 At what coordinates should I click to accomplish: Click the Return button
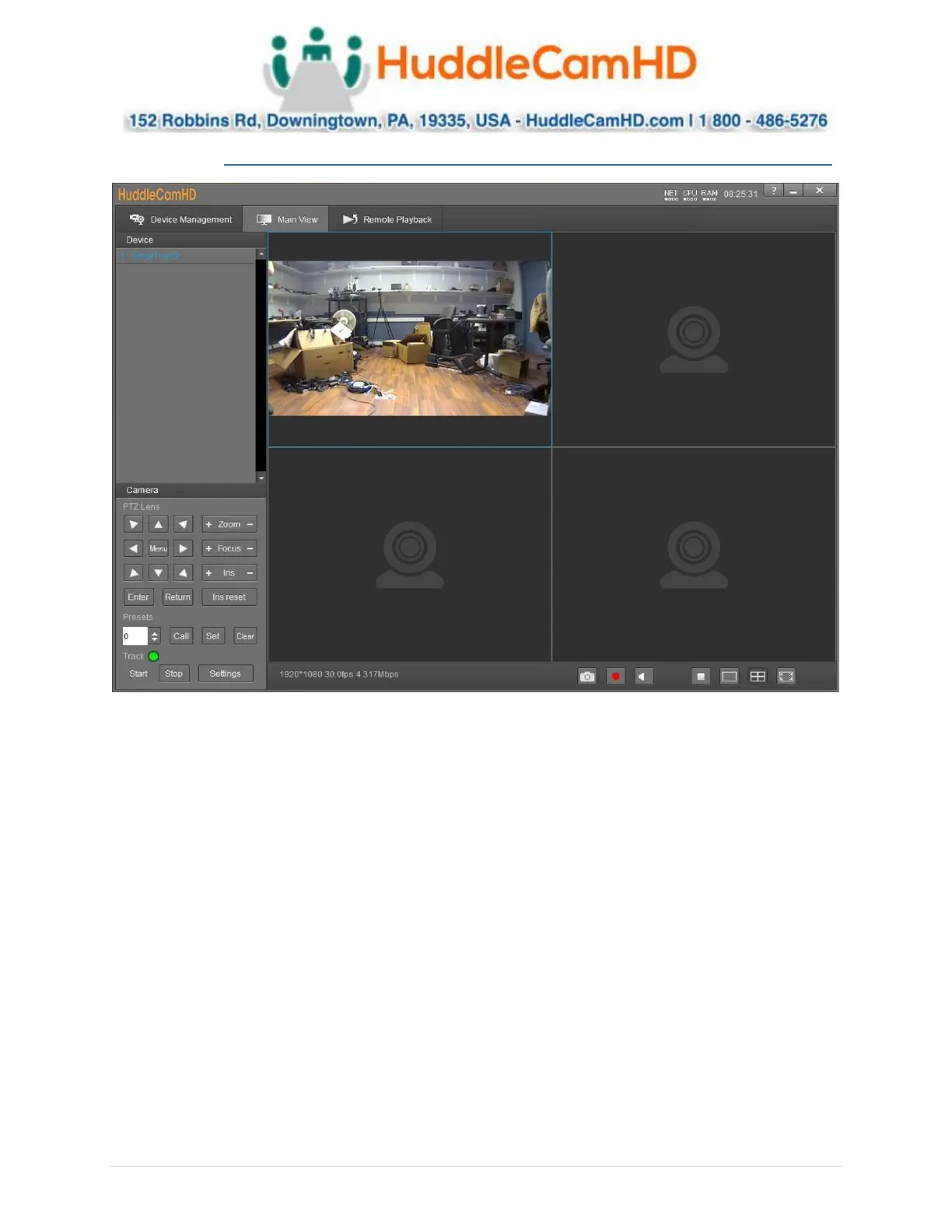click(x=177, y=597)
